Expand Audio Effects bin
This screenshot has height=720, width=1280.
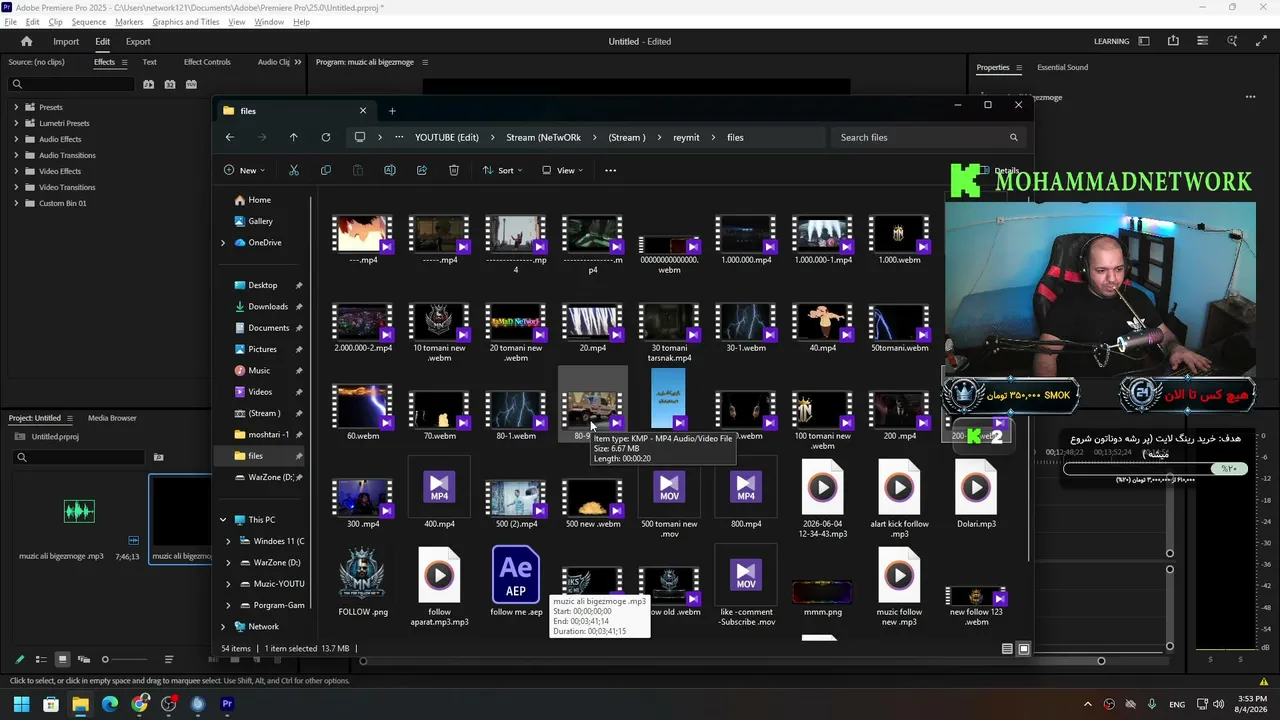tap(16, 139)
